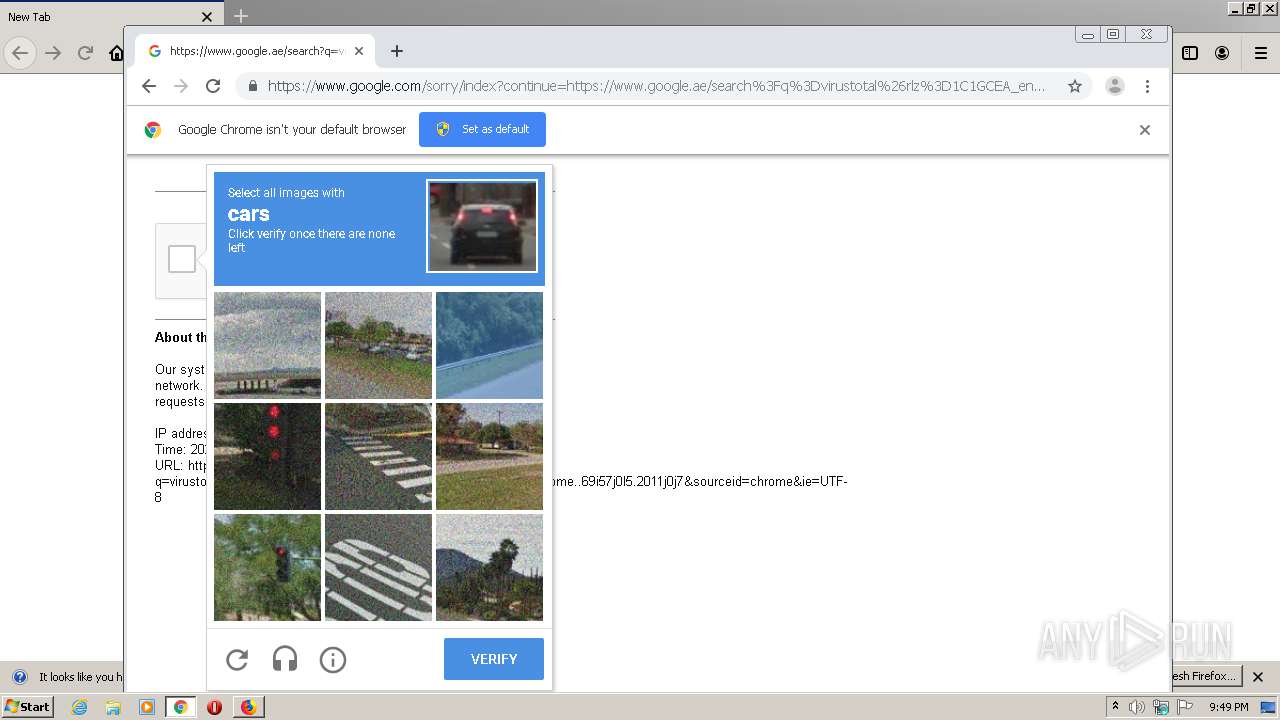
Task: Select the tile showing parked cars by a tree
Action: pos(378,345)
